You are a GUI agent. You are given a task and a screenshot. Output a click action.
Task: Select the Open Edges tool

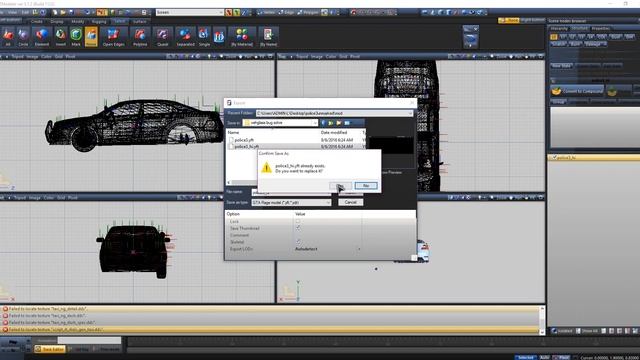(113, 37)
